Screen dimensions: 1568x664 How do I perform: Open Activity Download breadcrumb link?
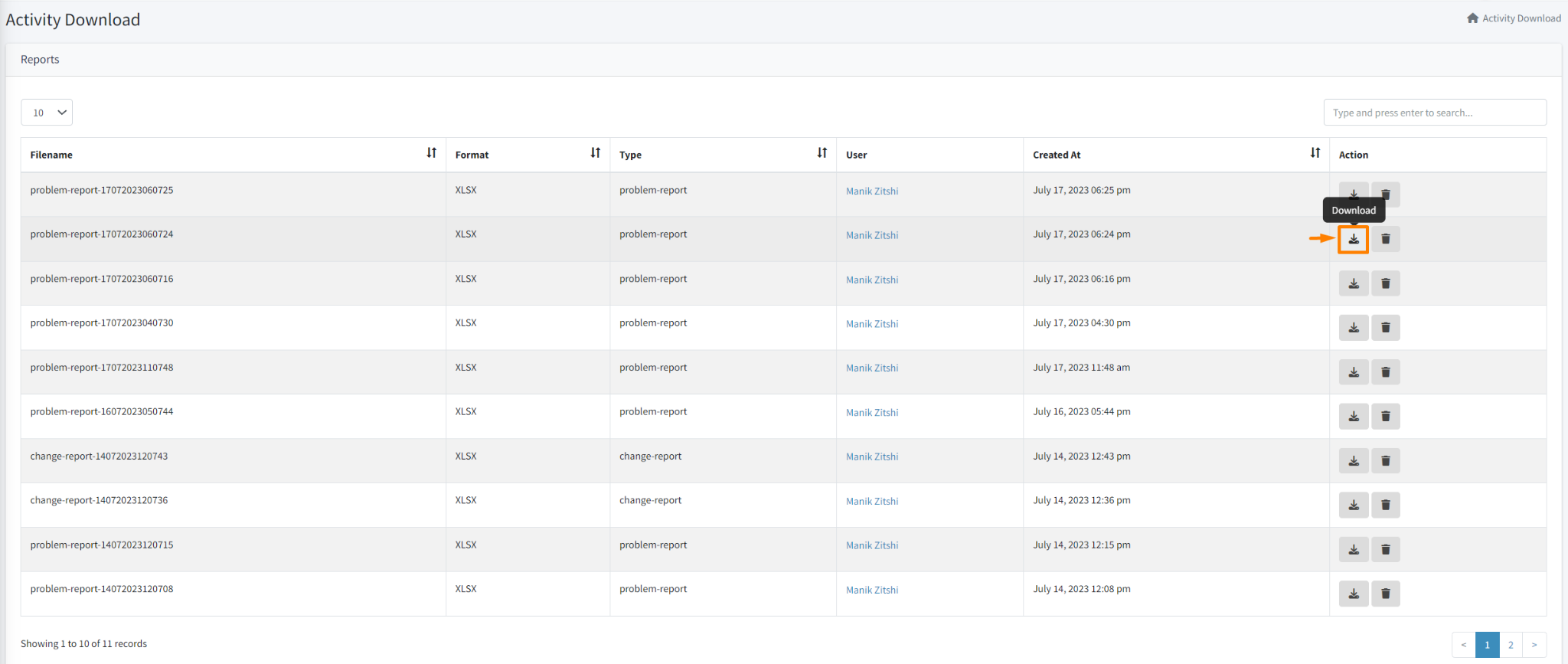tap(1521, 18)
